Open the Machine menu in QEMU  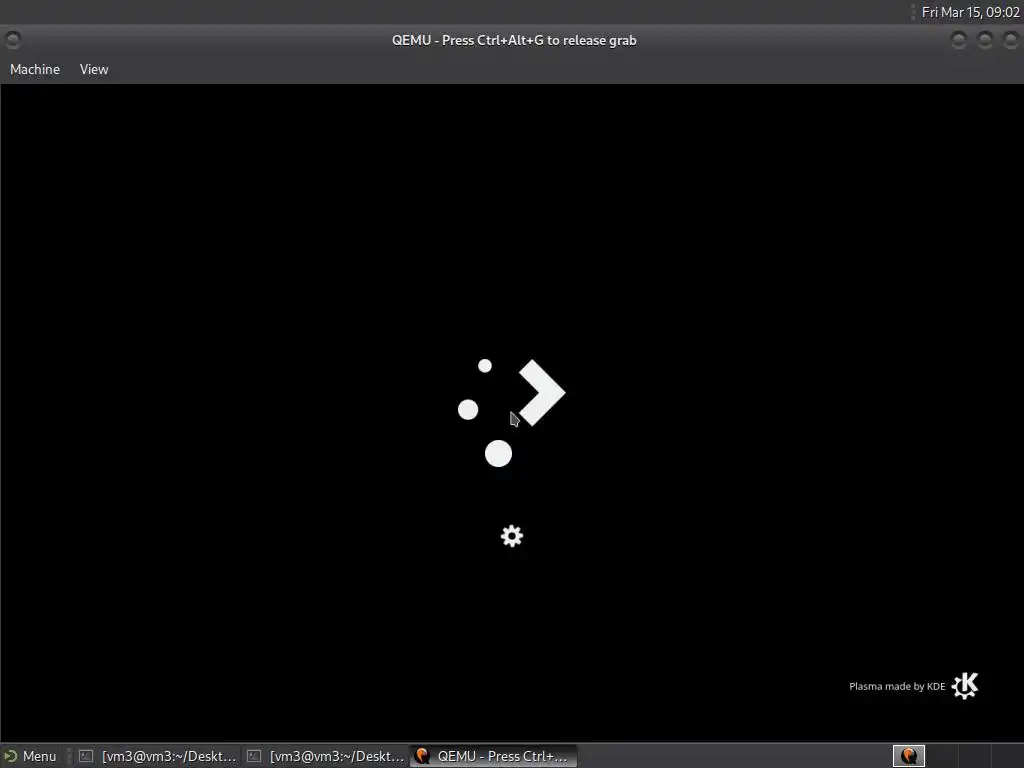(x=35, y=69)
